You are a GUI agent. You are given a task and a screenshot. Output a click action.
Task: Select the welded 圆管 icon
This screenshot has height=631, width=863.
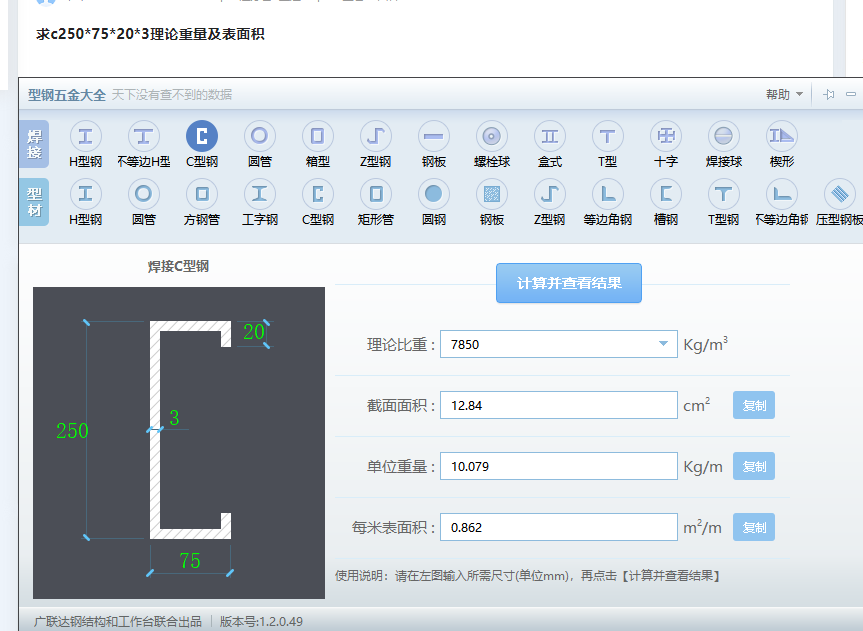tap(259, 140)
